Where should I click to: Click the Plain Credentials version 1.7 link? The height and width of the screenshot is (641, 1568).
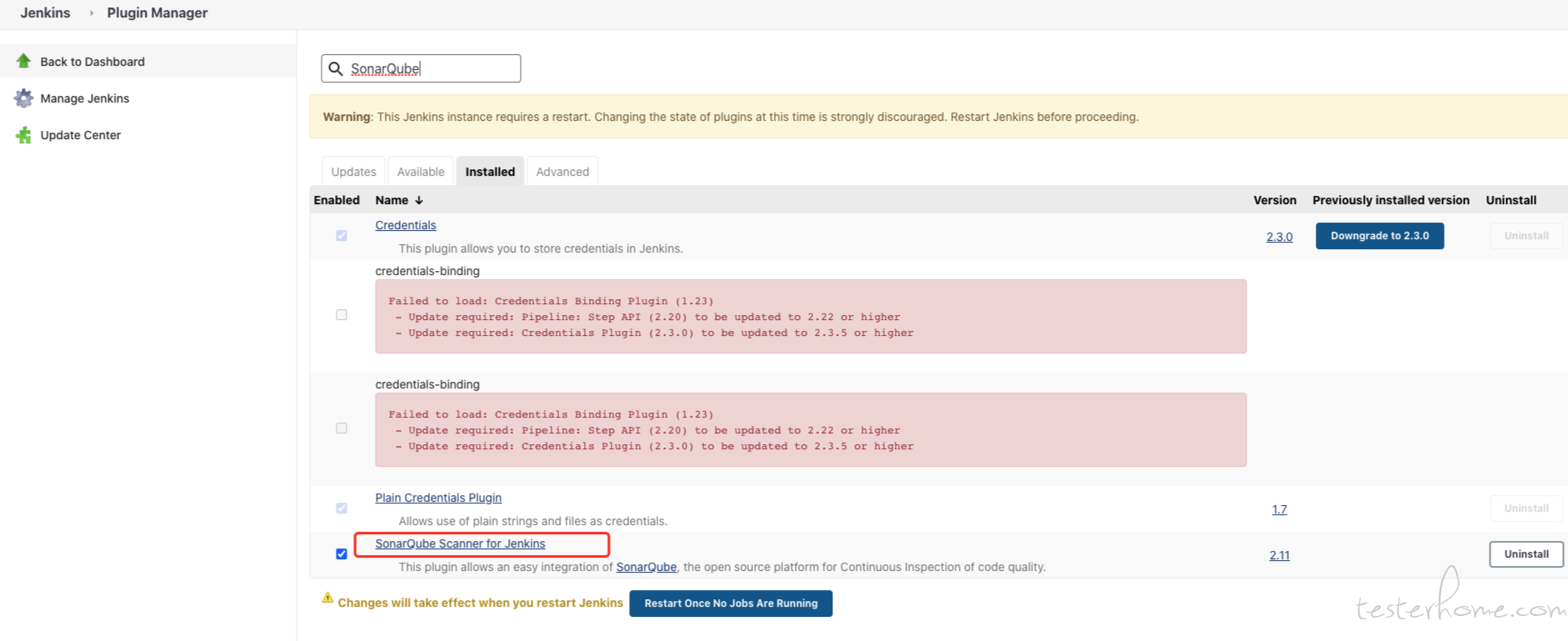click(x=1280, y=509)
